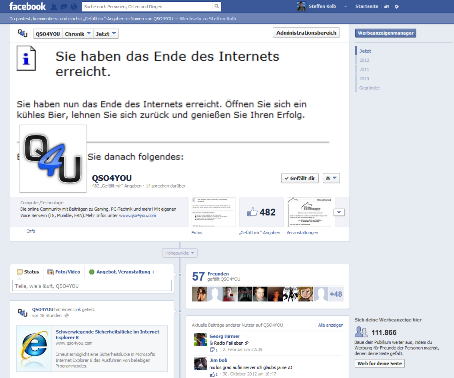The height and width of the screenshot is (378, 454).
Task: Open the Werbeanzeigenmanager button
Action: coord(385,33)
